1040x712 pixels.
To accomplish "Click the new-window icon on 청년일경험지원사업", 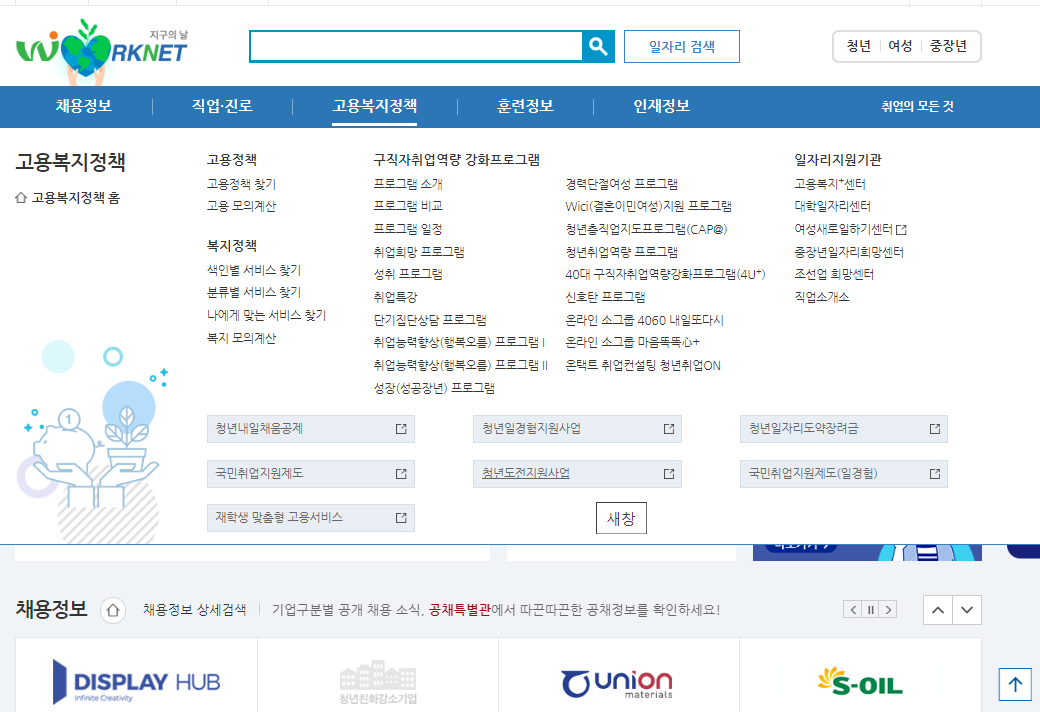I will coord(667,428).
